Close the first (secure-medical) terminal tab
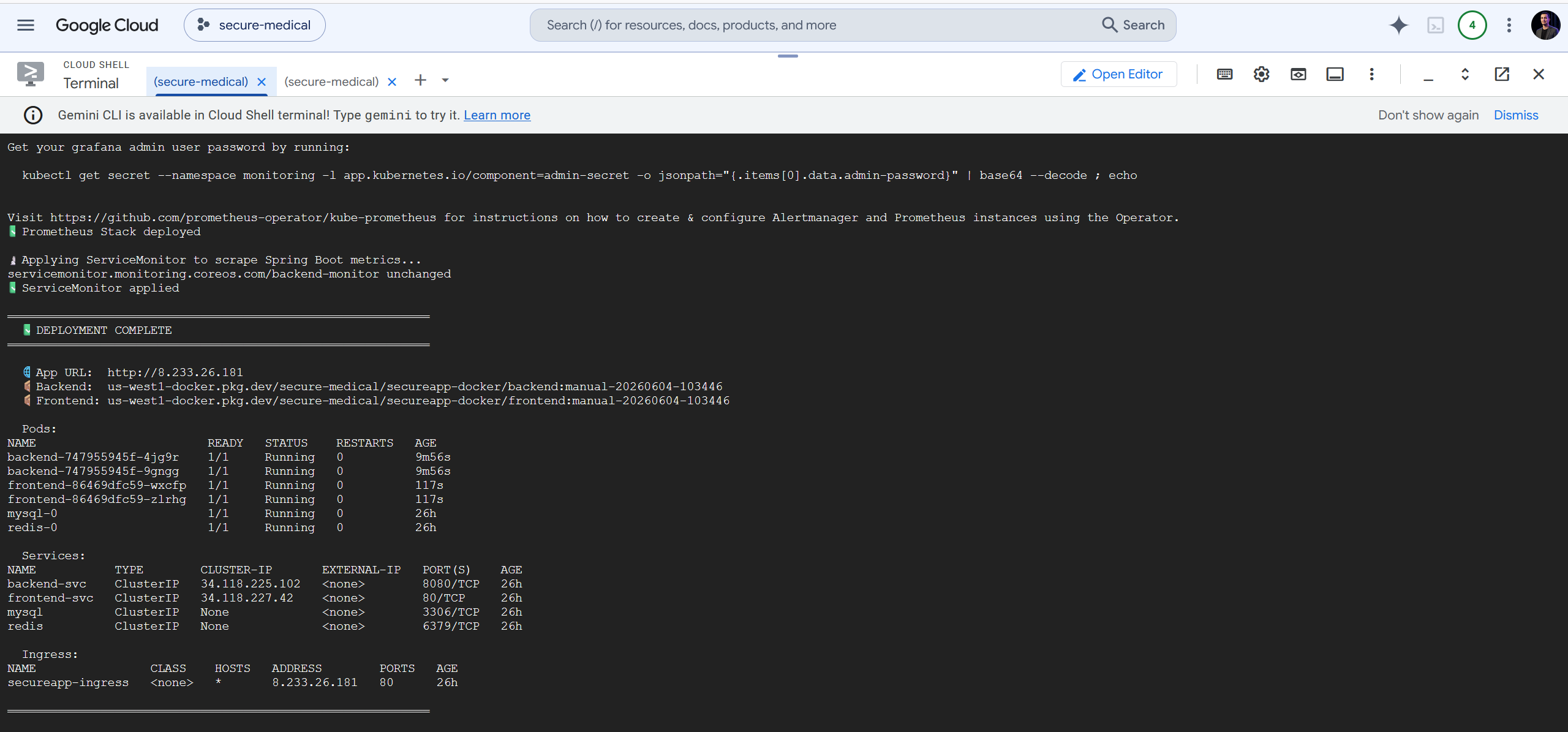Screen dimensions: 1568x732 coord(262,82)
